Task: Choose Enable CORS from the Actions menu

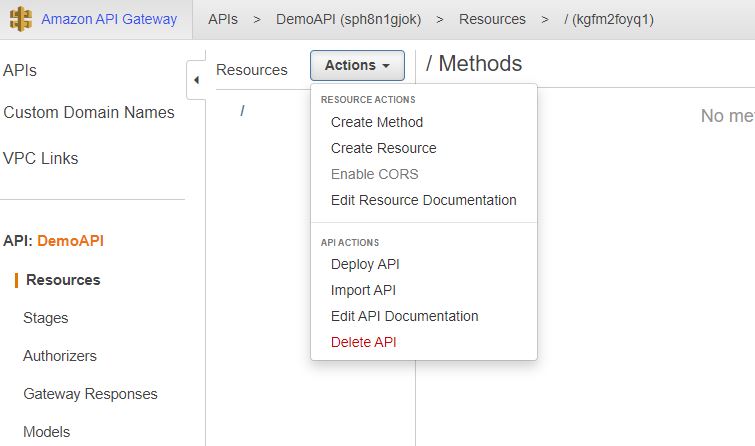Action: tap(375, 174)
